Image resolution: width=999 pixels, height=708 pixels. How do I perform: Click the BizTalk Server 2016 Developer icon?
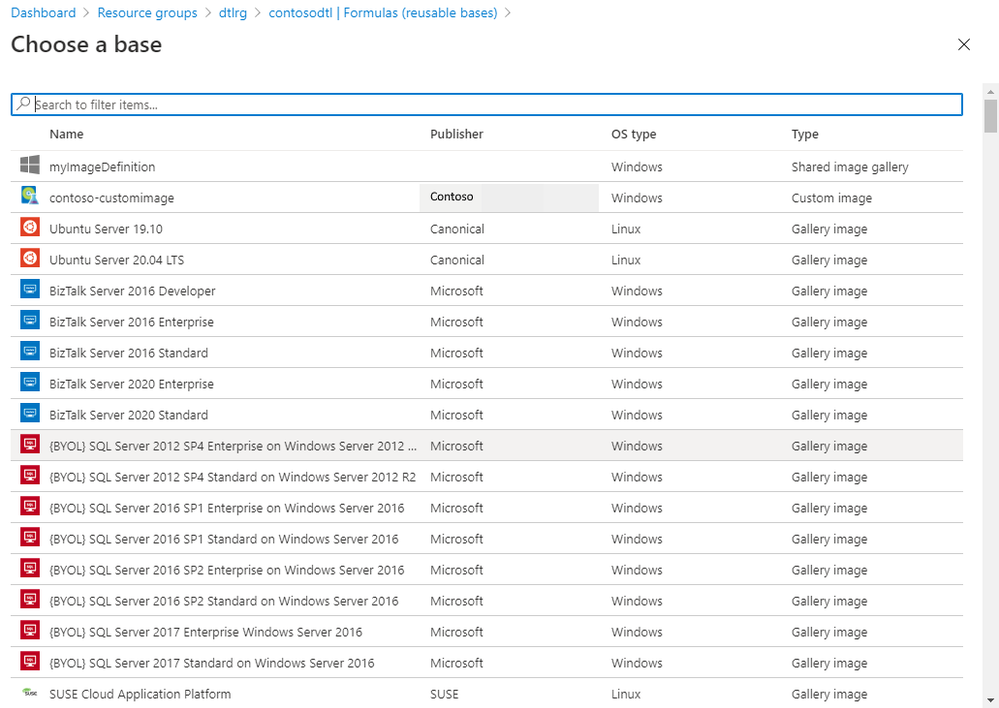[x=30, y=290]
